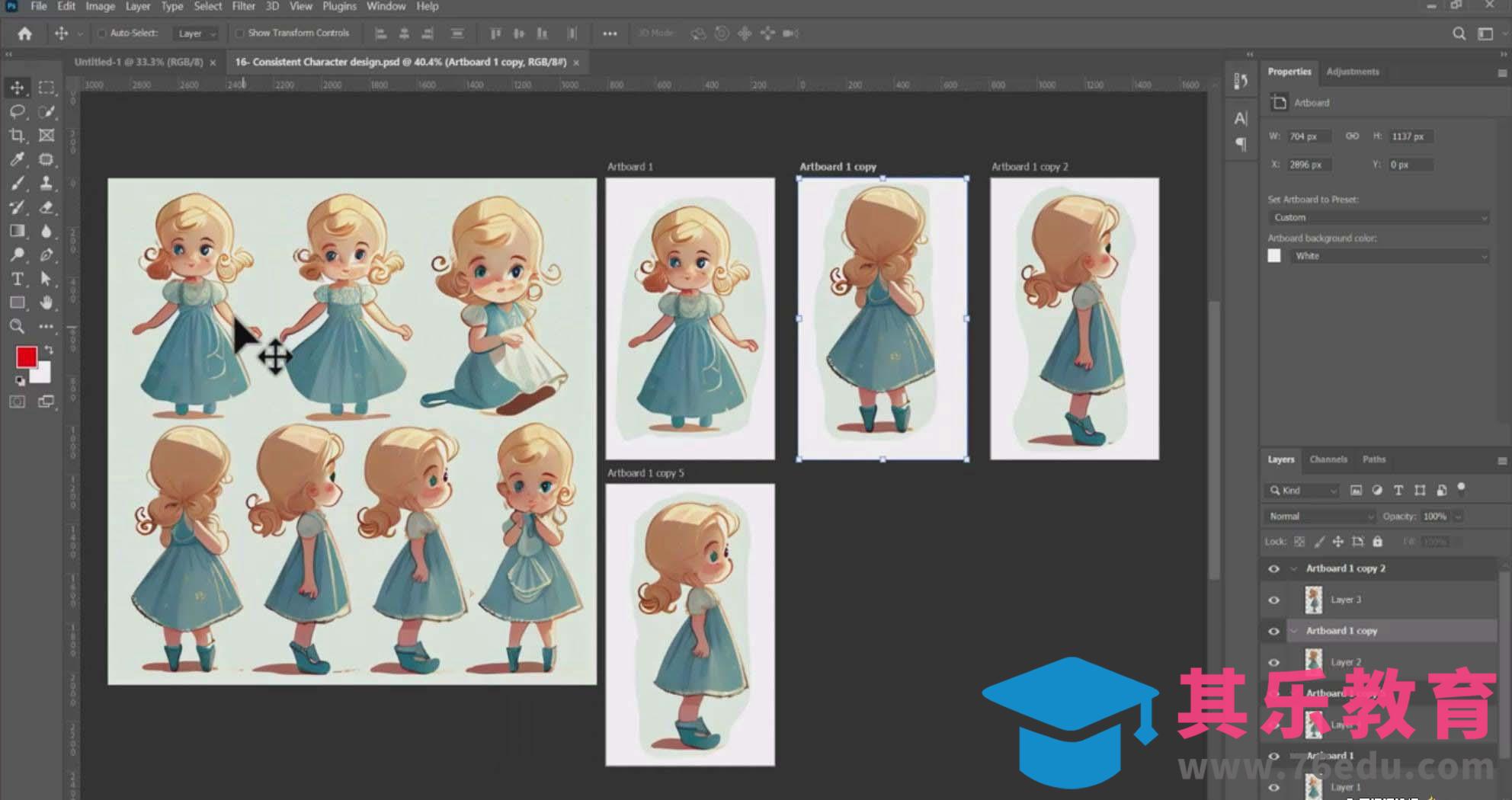Select the Brush tool
The image size is (1512, 800).
tap(17, 184)
